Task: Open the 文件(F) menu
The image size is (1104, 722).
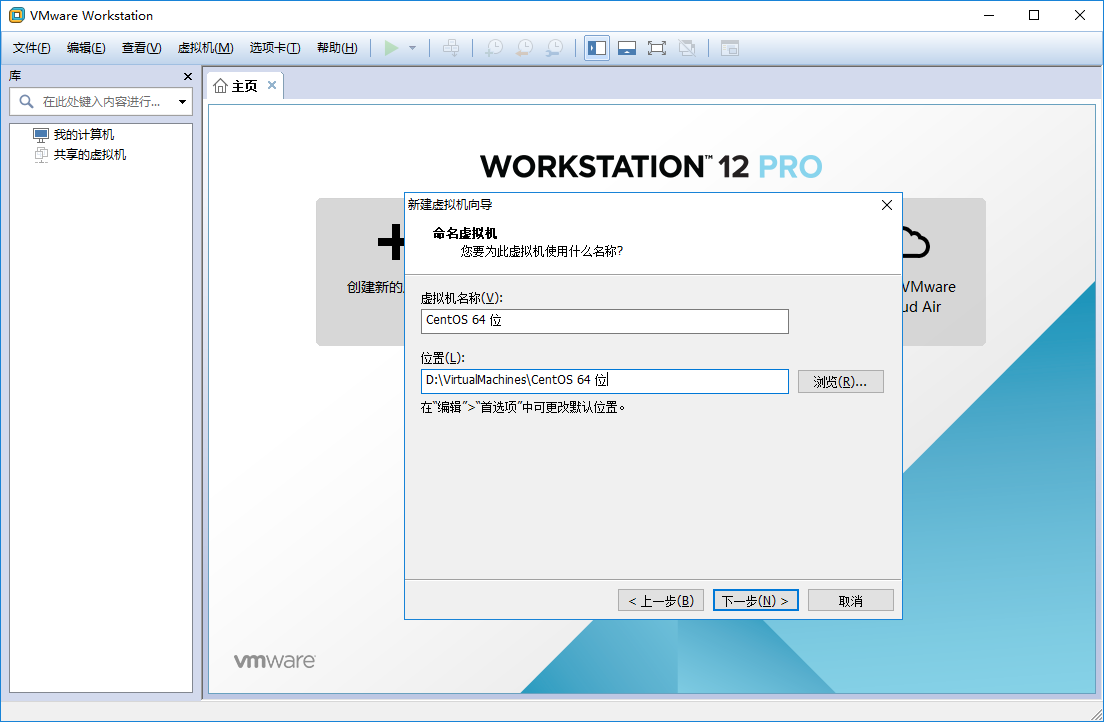Action: click(32, 48)
